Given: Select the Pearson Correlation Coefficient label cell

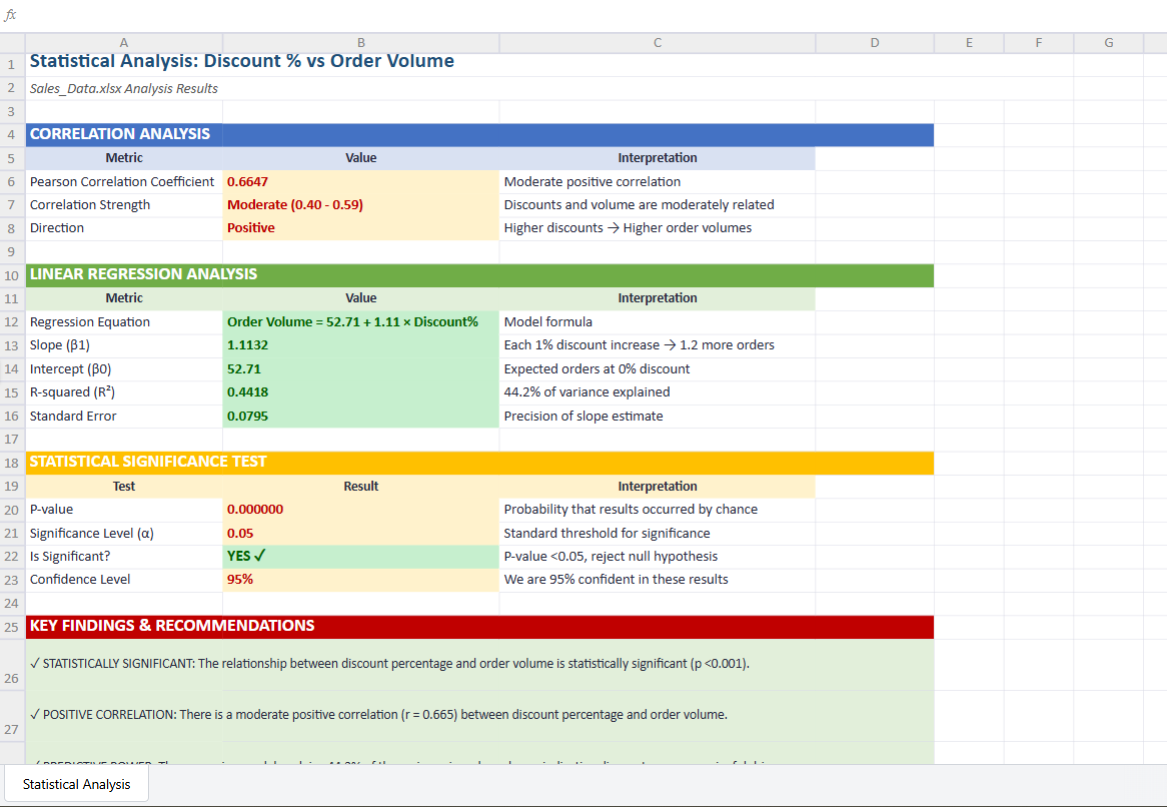Looking at the screenshot, I should click(x=122, y=181).
